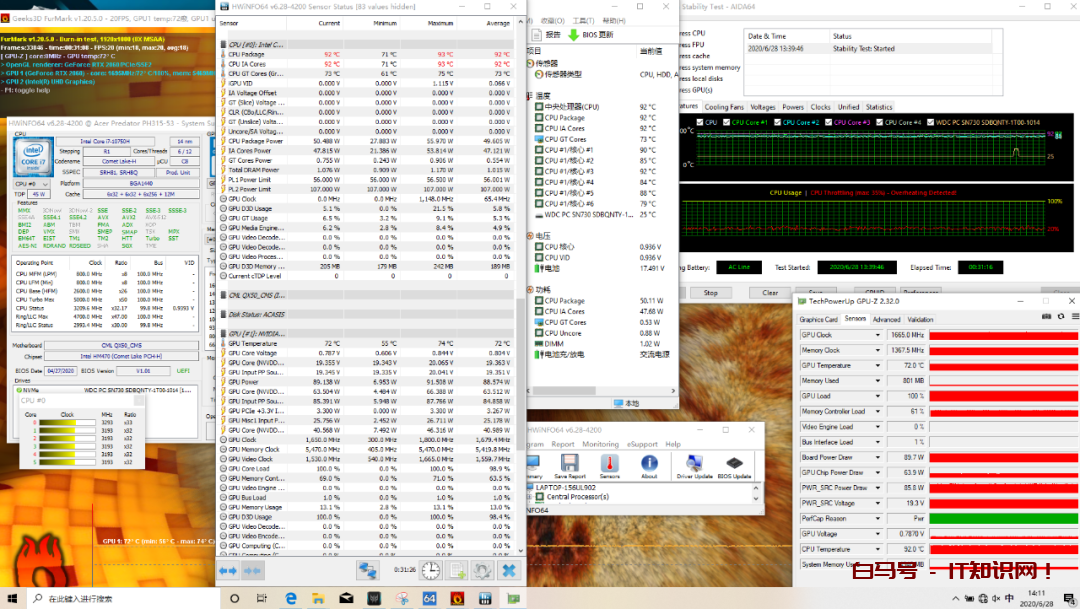1080x609 pixels.
Task: Expand the Central Processor(s) tree node
Action: (x=530, y=496)
